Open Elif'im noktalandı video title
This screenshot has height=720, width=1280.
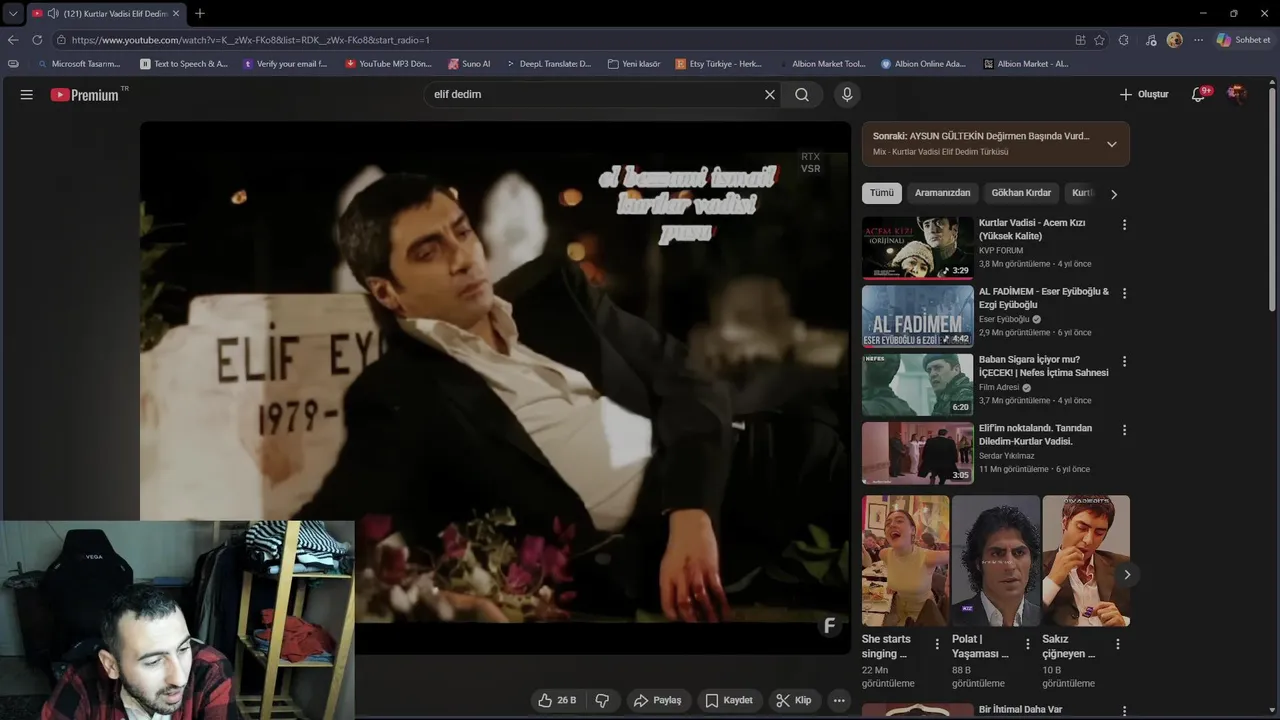point(1035,435)
